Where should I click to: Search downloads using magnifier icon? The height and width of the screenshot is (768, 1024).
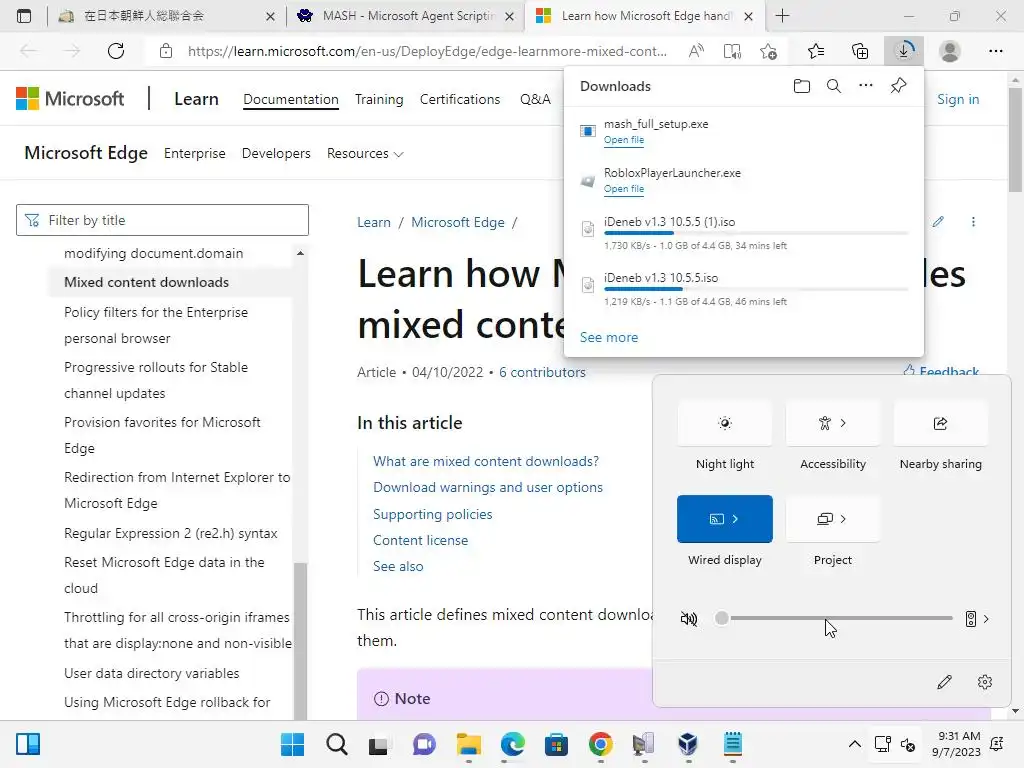coord(834,86)
